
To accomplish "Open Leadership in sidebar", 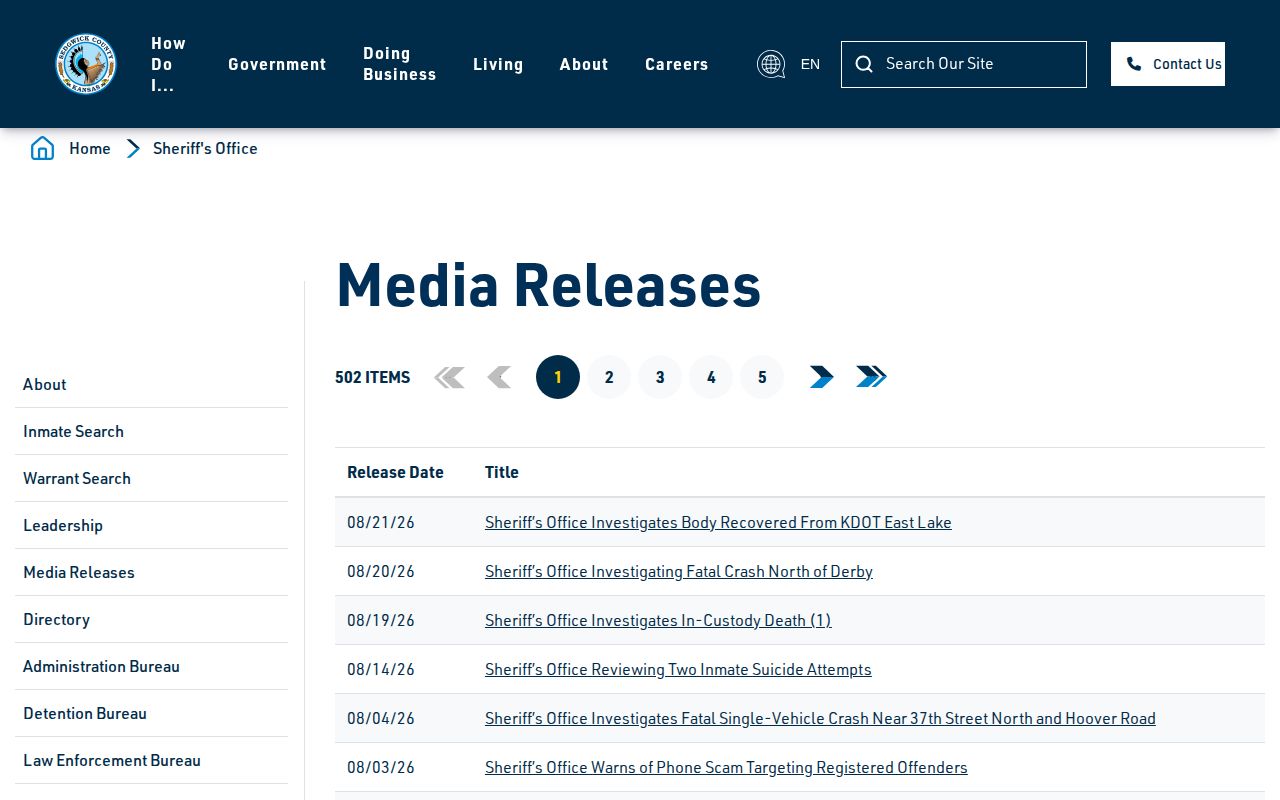I will point(151,525).
